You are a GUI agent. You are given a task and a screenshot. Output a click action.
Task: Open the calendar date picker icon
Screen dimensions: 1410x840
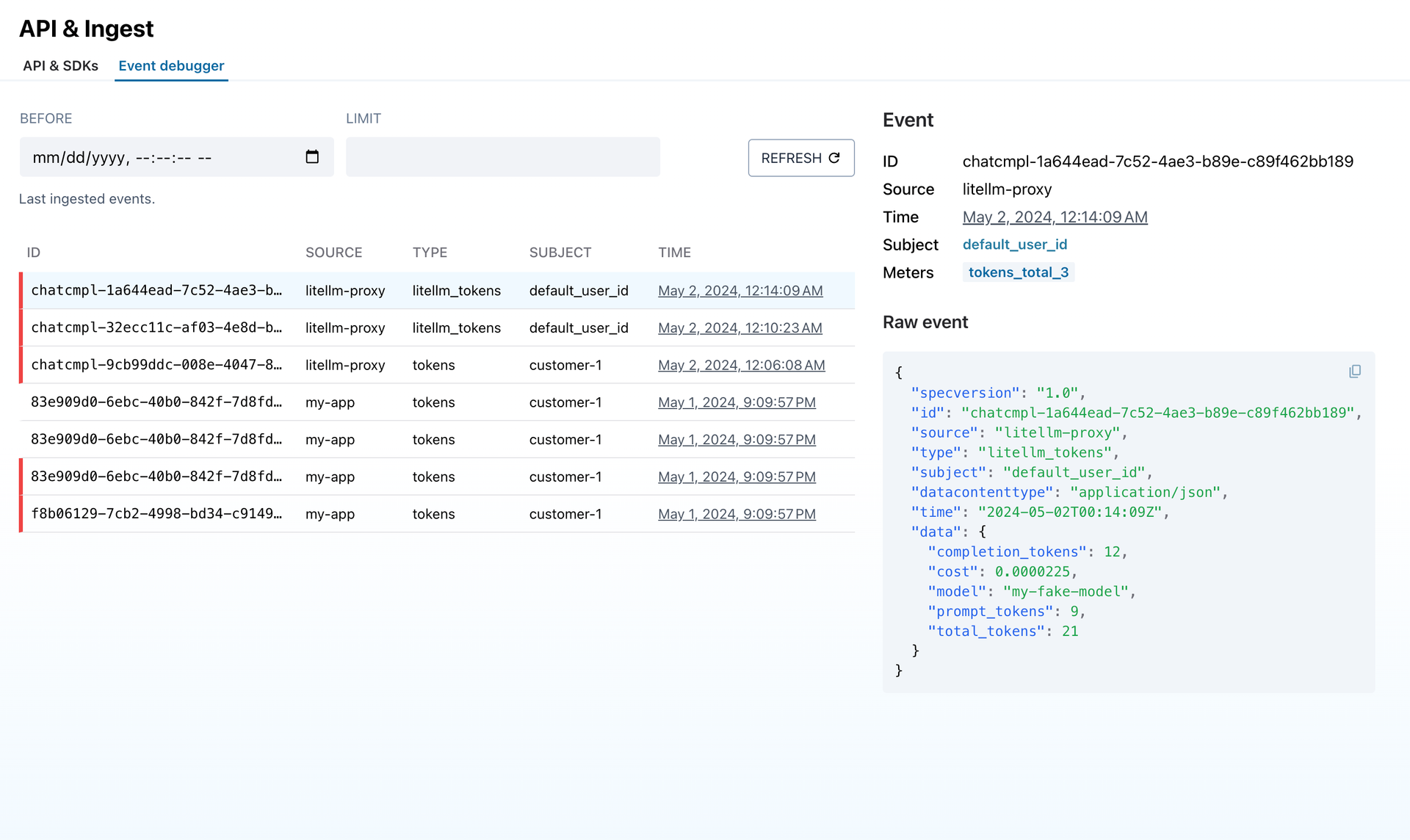pyautogui.click(x=311, y=156)
